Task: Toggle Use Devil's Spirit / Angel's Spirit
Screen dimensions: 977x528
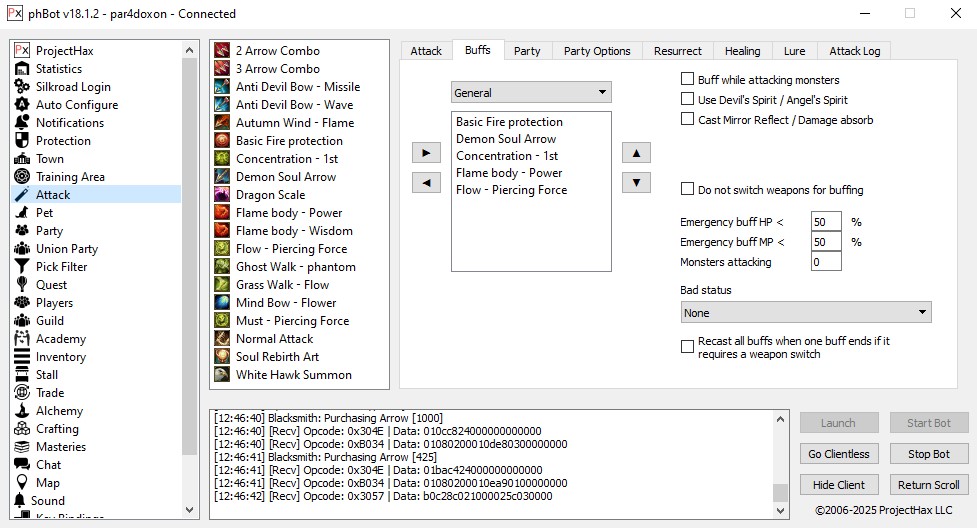Action: pos(687,99)
